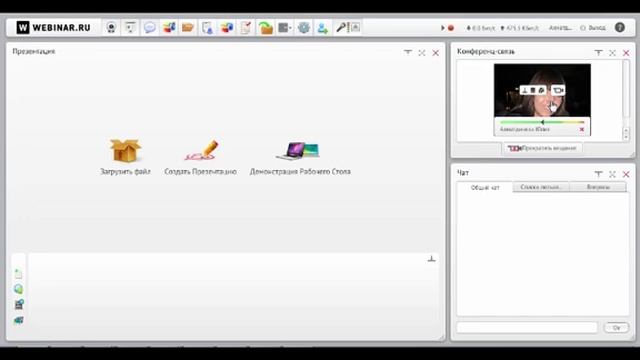Click the conference panel vertical scrollbar

(x=626, y=90)
